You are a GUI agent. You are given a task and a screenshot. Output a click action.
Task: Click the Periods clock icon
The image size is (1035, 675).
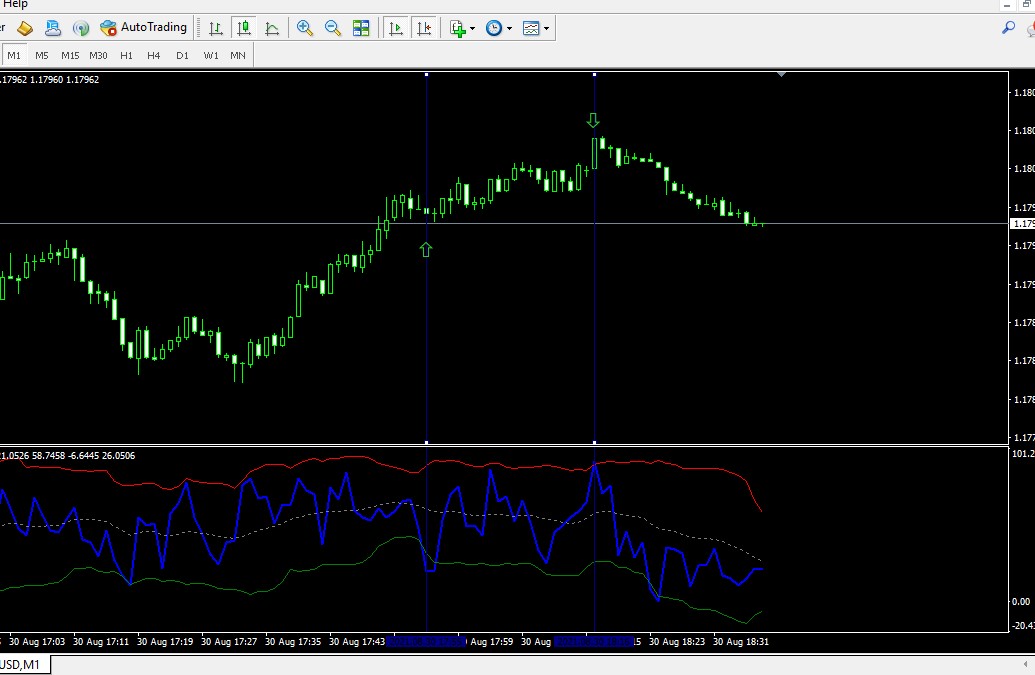pyautogui.click(x=494, y=28)
